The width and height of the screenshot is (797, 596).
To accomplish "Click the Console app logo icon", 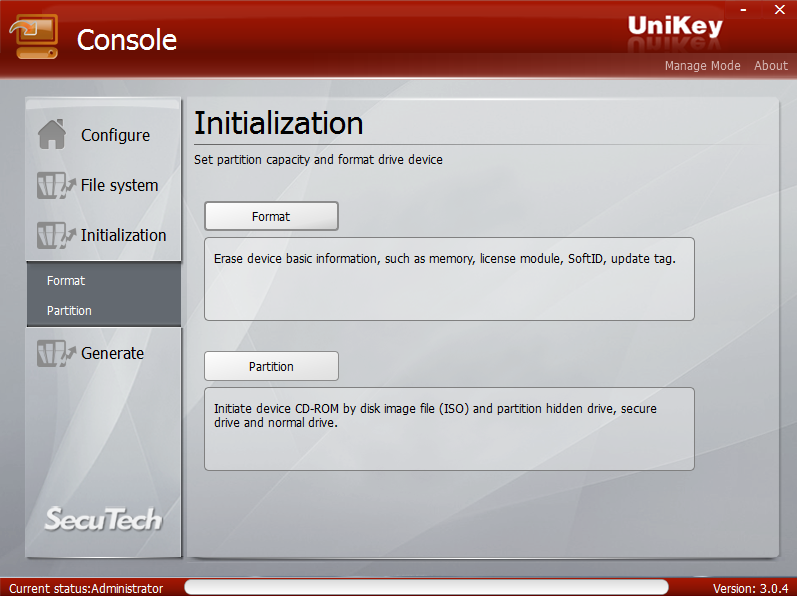I will pyautogui.click(x=34, y=37).
